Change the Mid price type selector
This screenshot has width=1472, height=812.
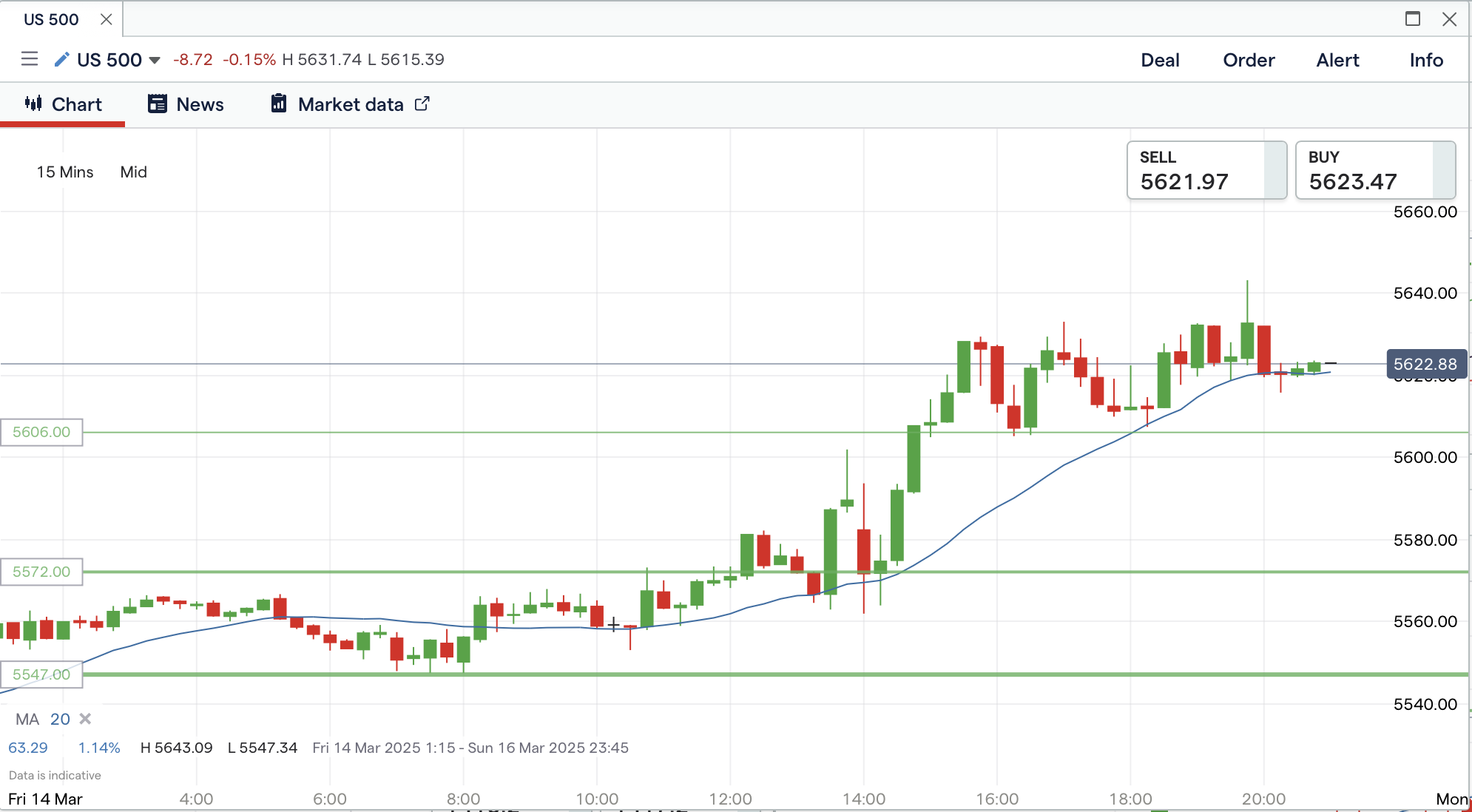click(134, 172)
